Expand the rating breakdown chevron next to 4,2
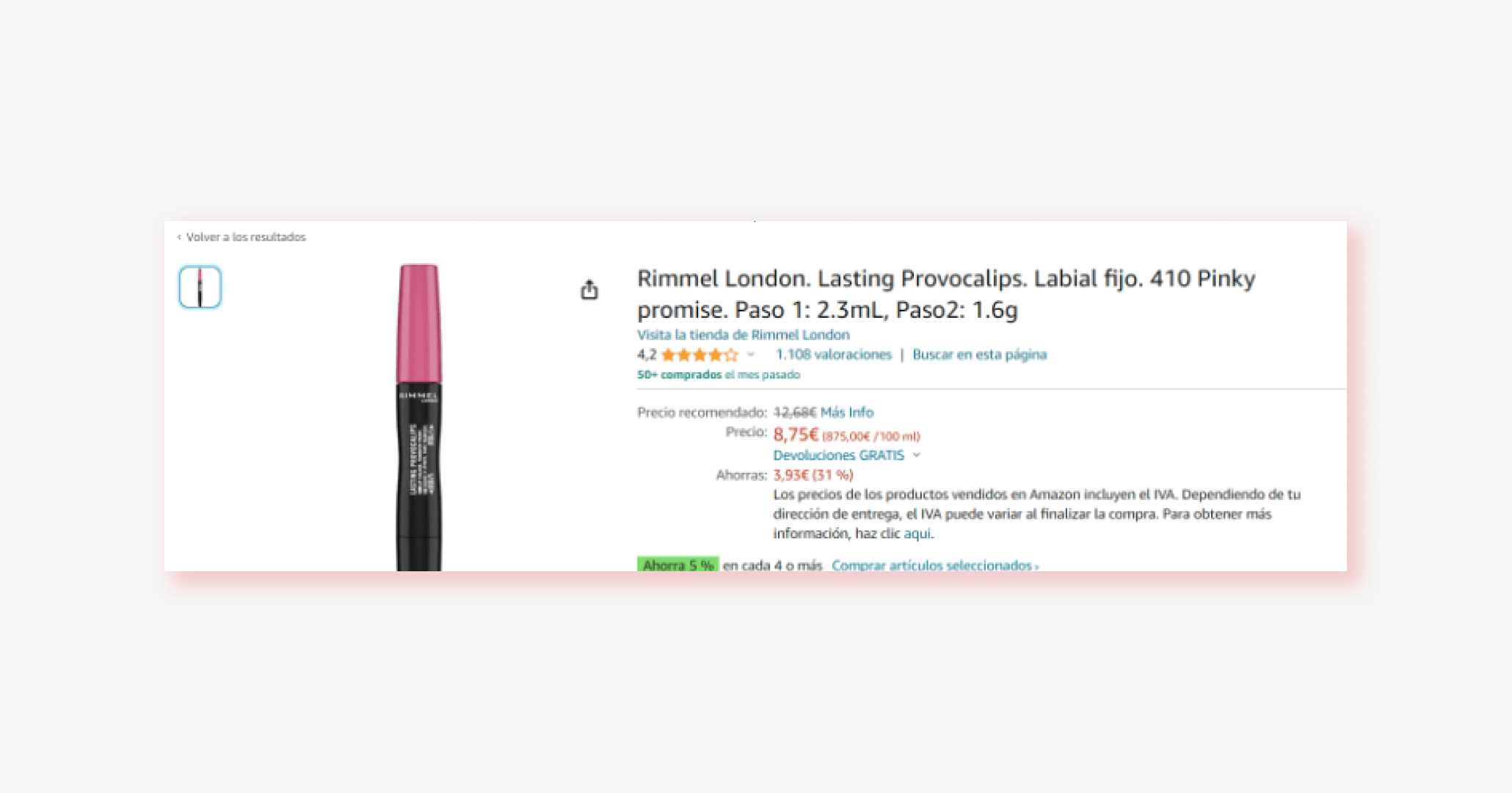Viewport: 1512px width, 793px height. 749,355
